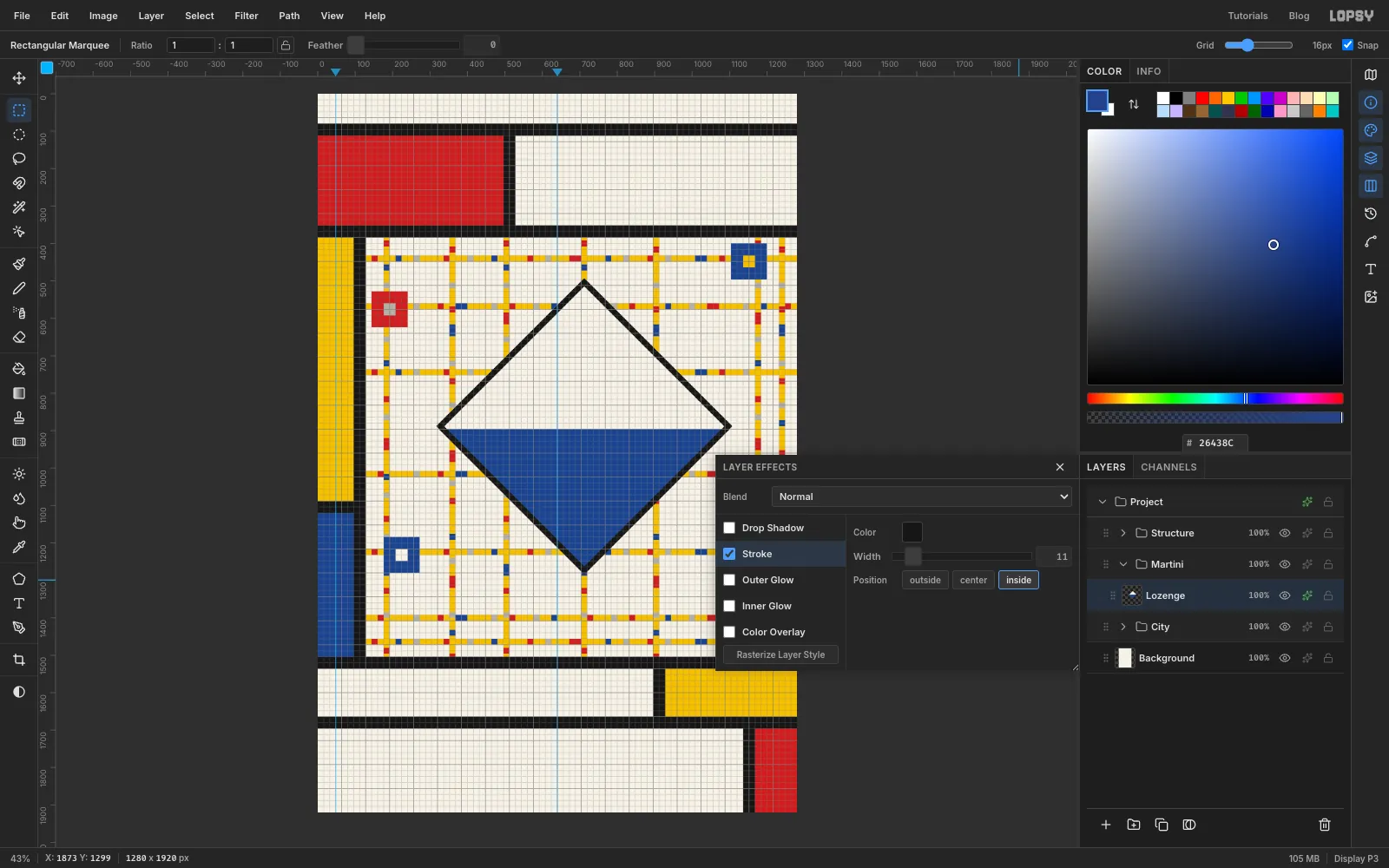Select the Move tool

pyautogui.click(x=19, y=78)
